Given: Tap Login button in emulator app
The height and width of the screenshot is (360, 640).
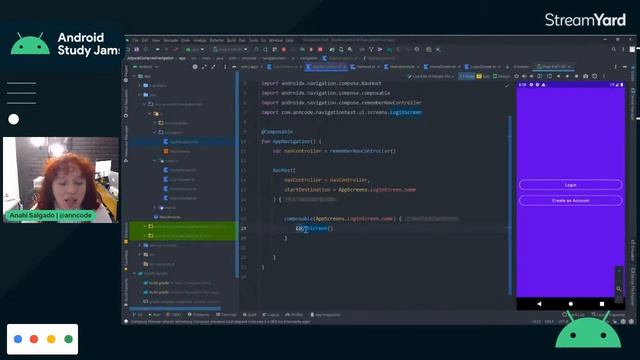Looking at the screenshot, I should click(x=570, y=185).
